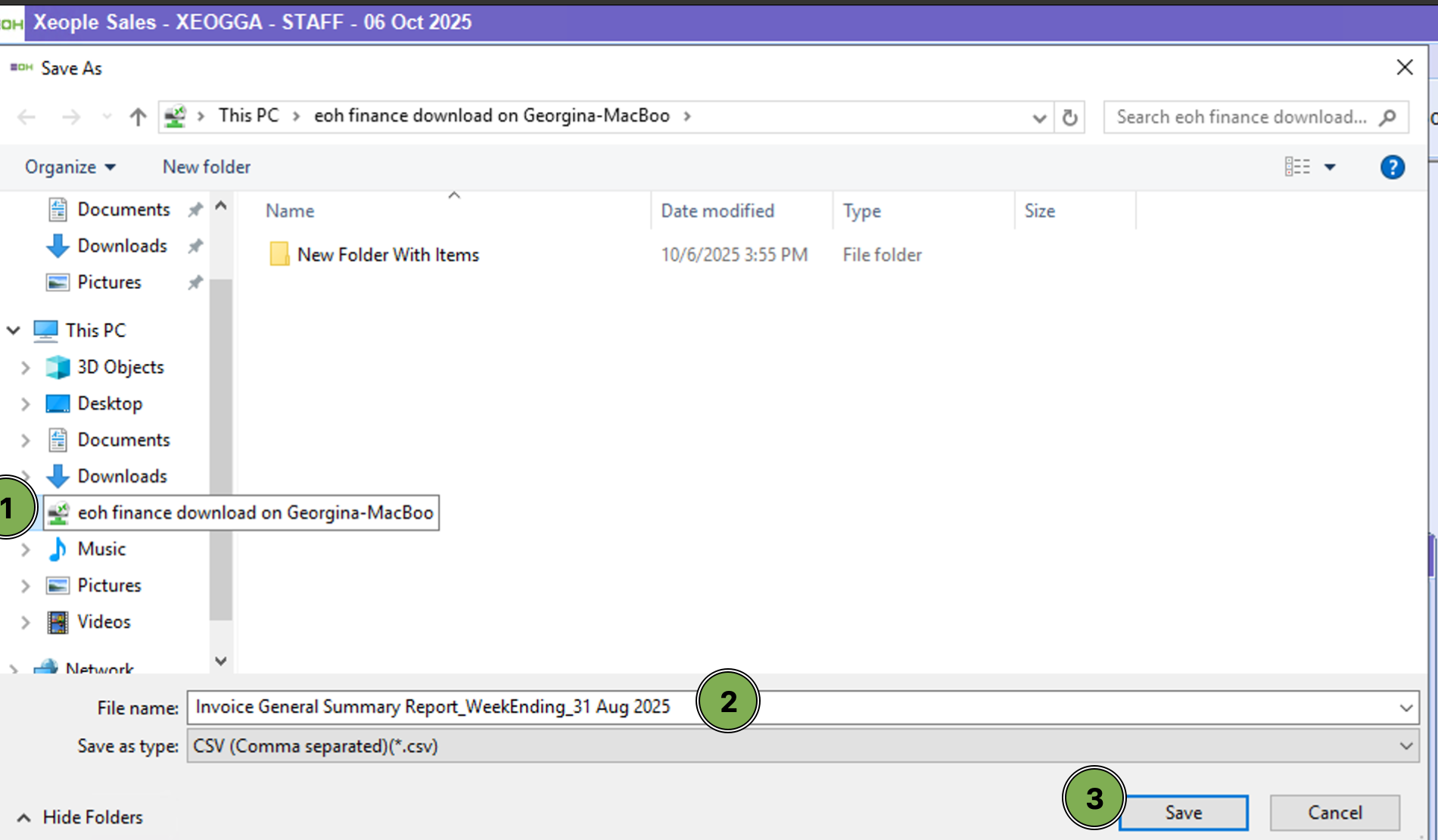The image size is (1438, 840).
Task: Click Hide Folders toggle
Action: pyautogui.click(x=79, y=817)
